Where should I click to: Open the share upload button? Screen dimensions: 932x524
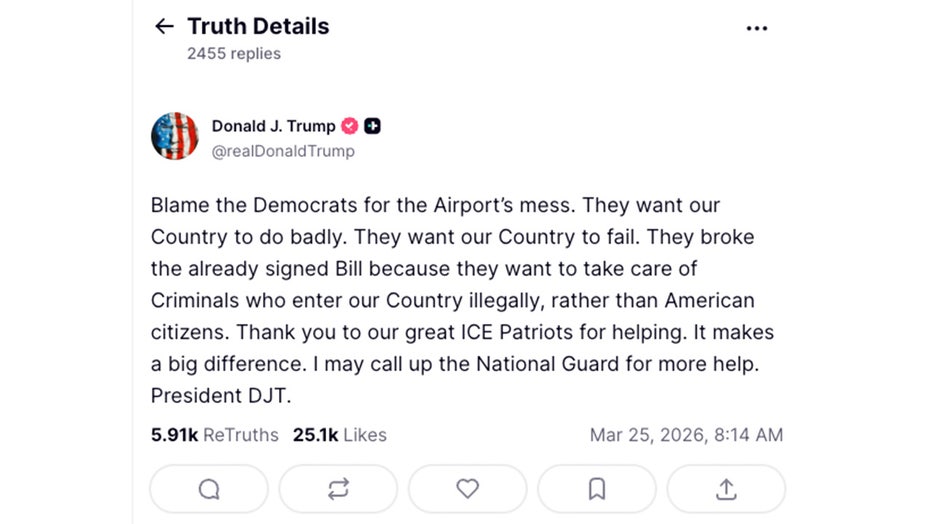726,489
